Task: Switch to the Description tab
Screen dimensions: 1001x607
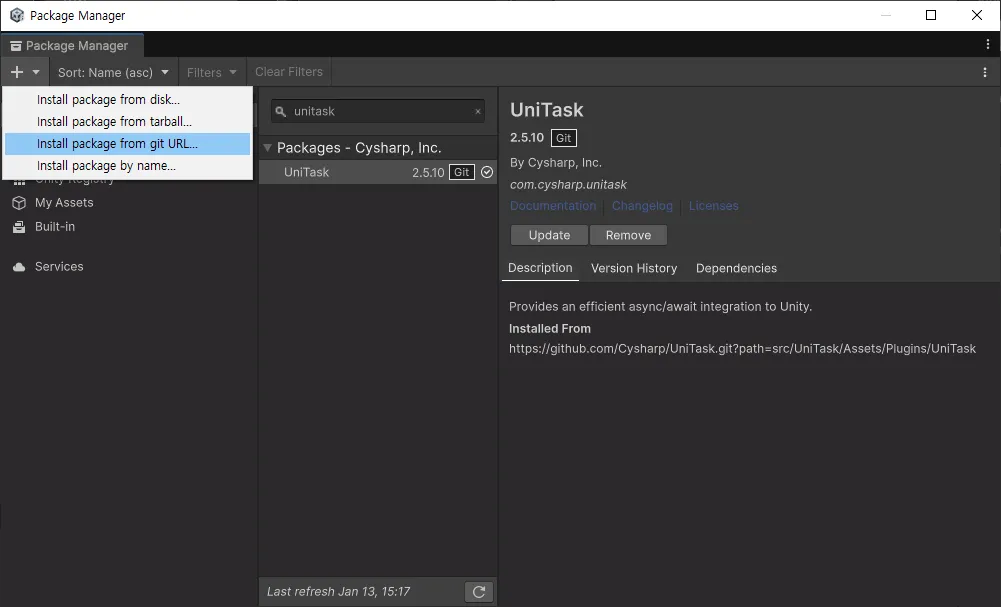Action: point(540,268)
